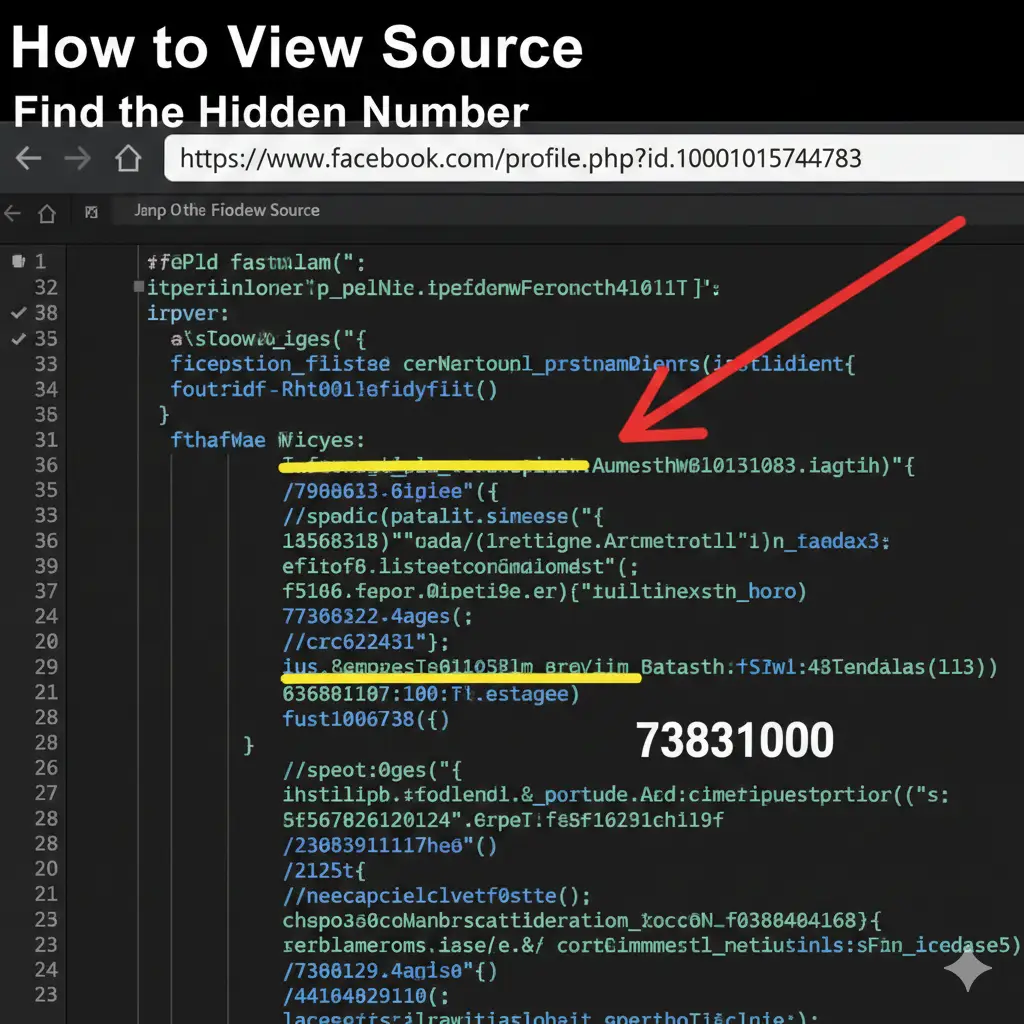Viewport: 1024px width, 1024px height.
Task: Toggle the checkmark next to line 38
Action: [x=20, y=313]
